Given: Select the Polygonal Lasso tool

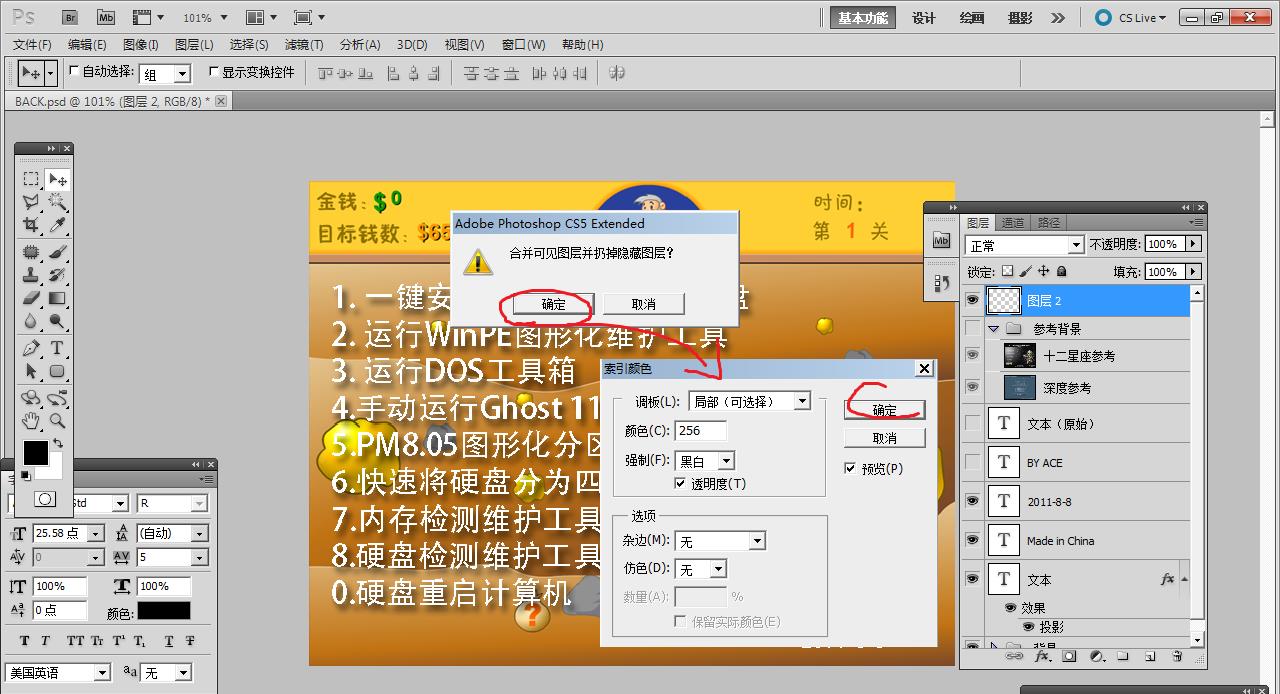Looking at the screenshot, I should click(x=31, y=201).
